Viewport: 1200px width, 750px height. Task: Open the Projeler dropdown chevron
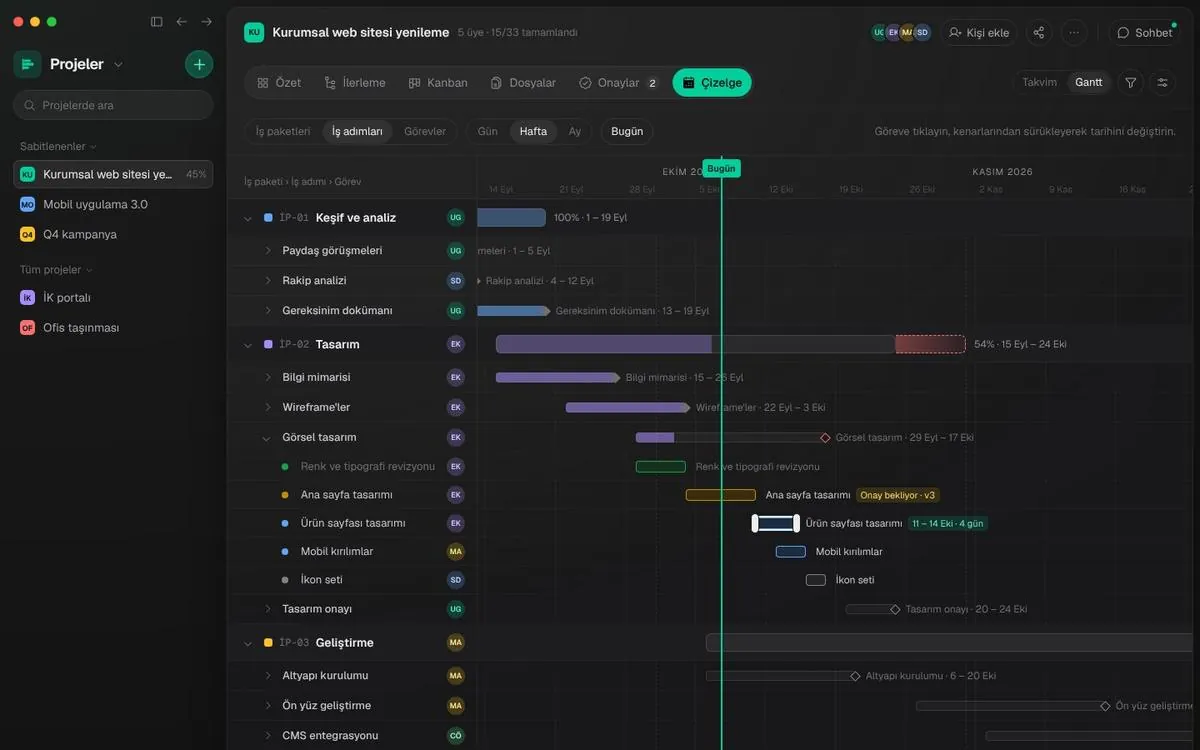(118, 65)
